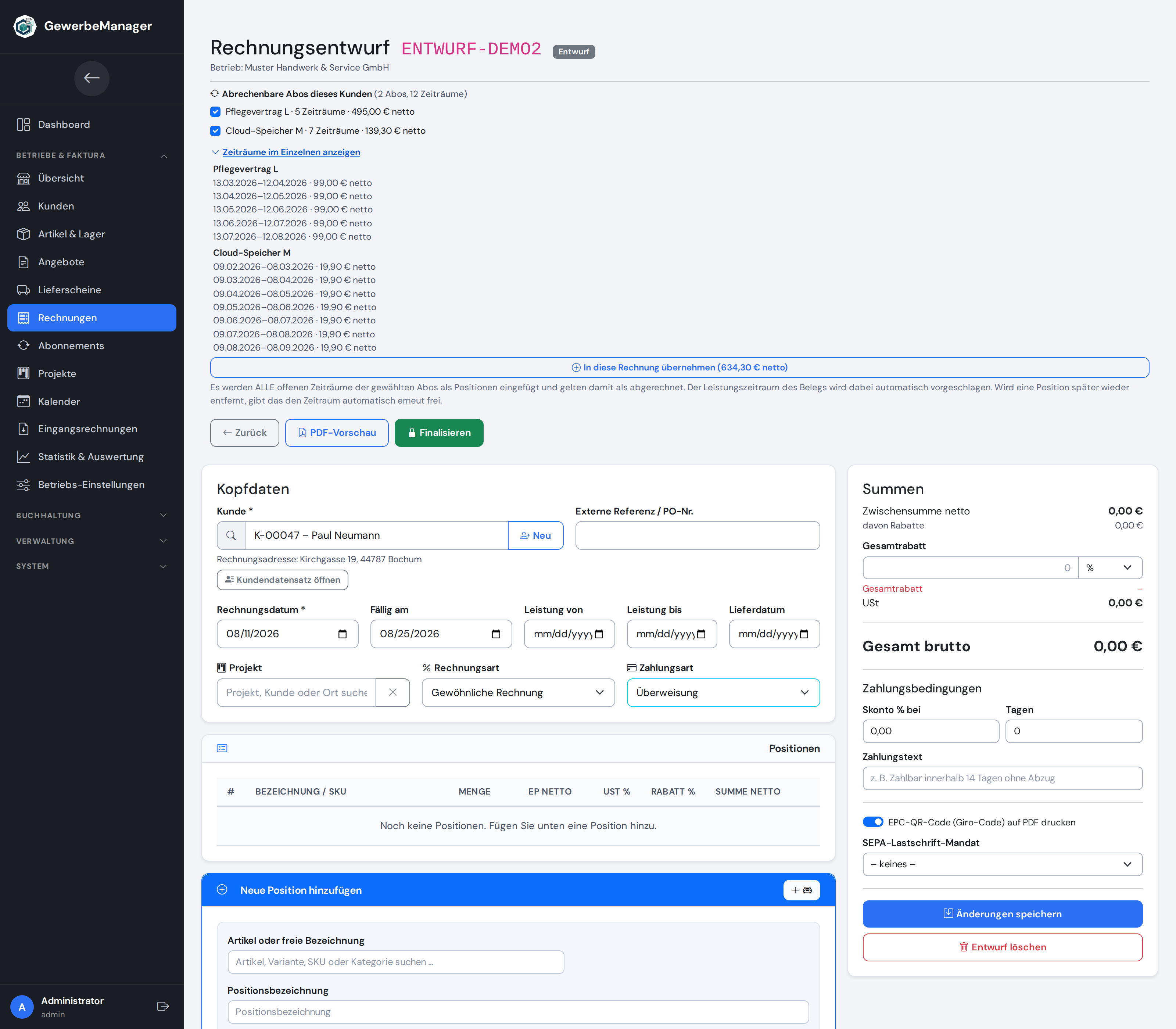Click the sidebar collapse back-arrow button
This screenshot has width=1176, height=1029.
coord(92,78)
